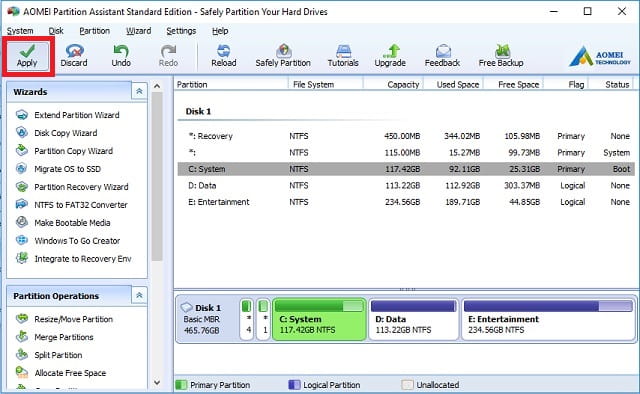Sort by the Capacity column header
Viewport: 640px width, 394px height.
tap(393, 85)
